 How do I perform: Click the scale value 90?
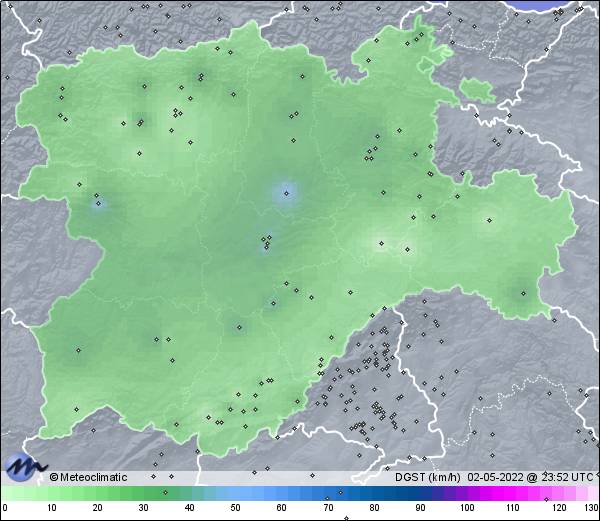420,508
